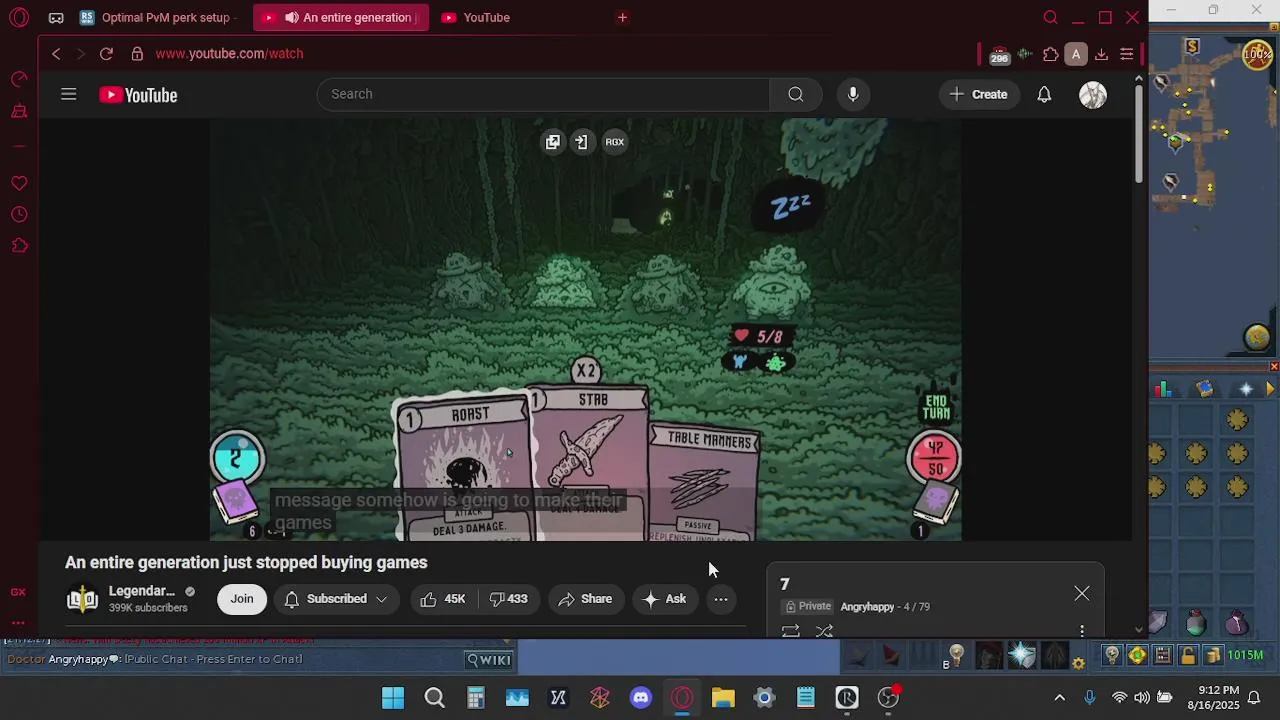Close the playlist panel with X
This screenshot has width=1280, height=720.
pyautogui.click(x=1082, y=594)
